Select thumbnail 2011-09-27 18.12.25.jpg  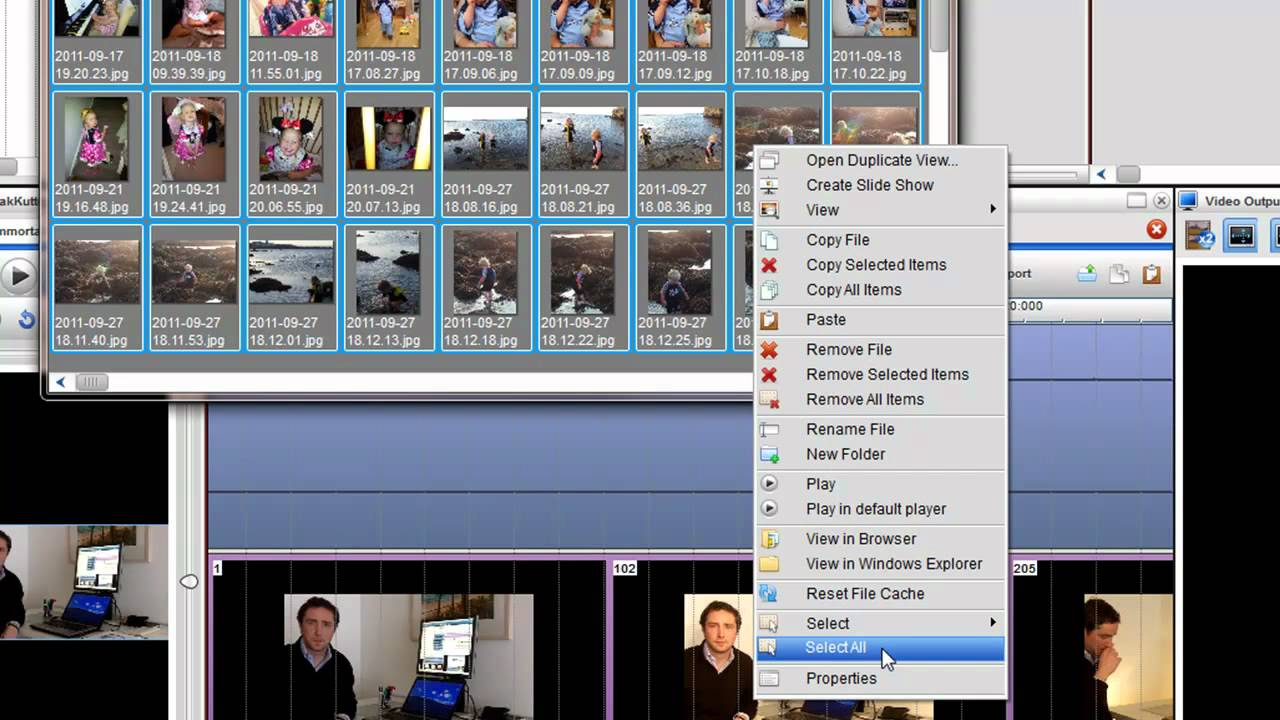(681, 288)
